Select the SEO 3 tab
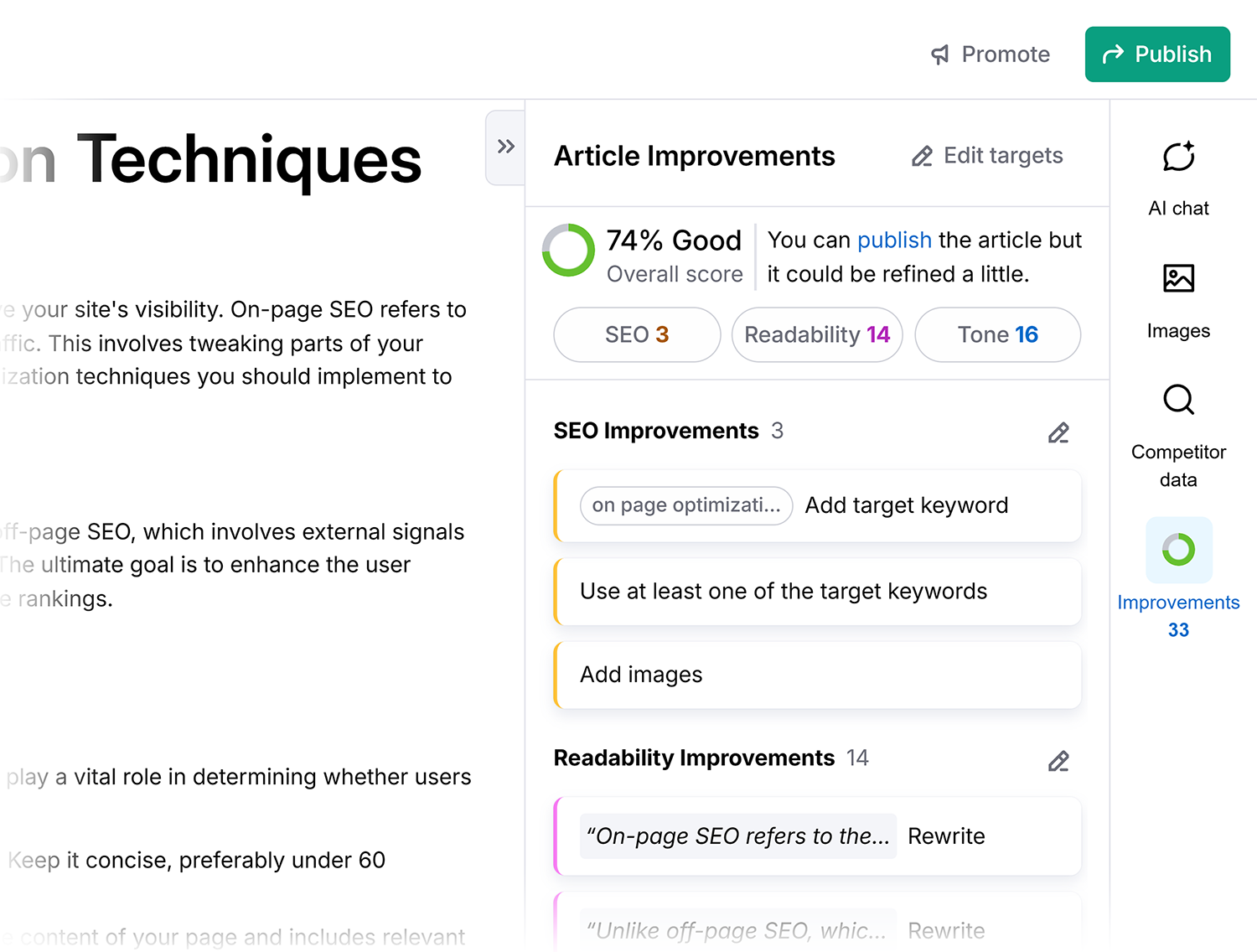 pos(637,334)
